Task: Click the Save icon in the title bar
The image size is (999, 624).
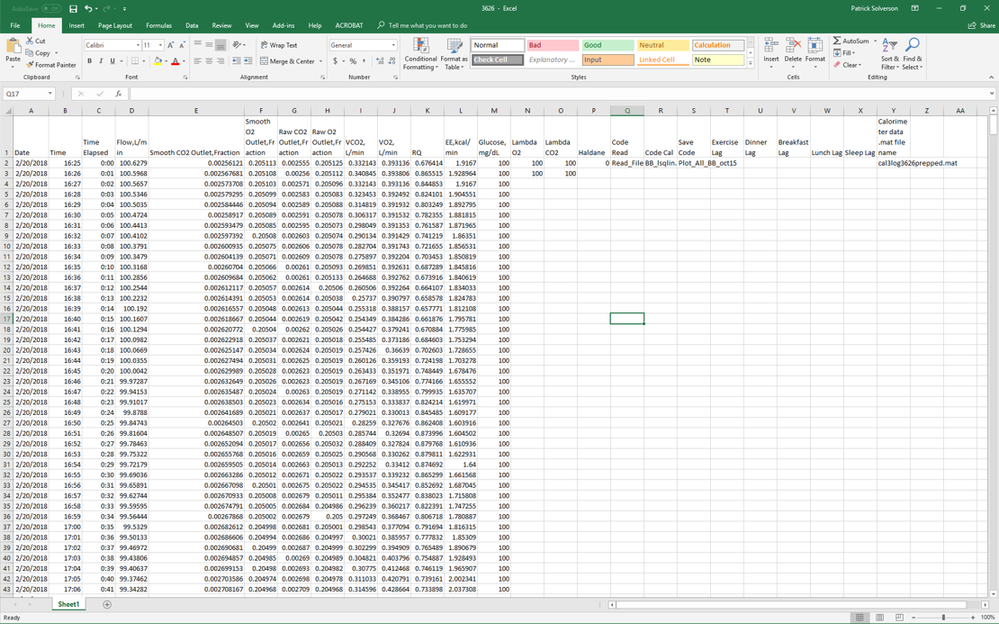Action: [73, 8]
